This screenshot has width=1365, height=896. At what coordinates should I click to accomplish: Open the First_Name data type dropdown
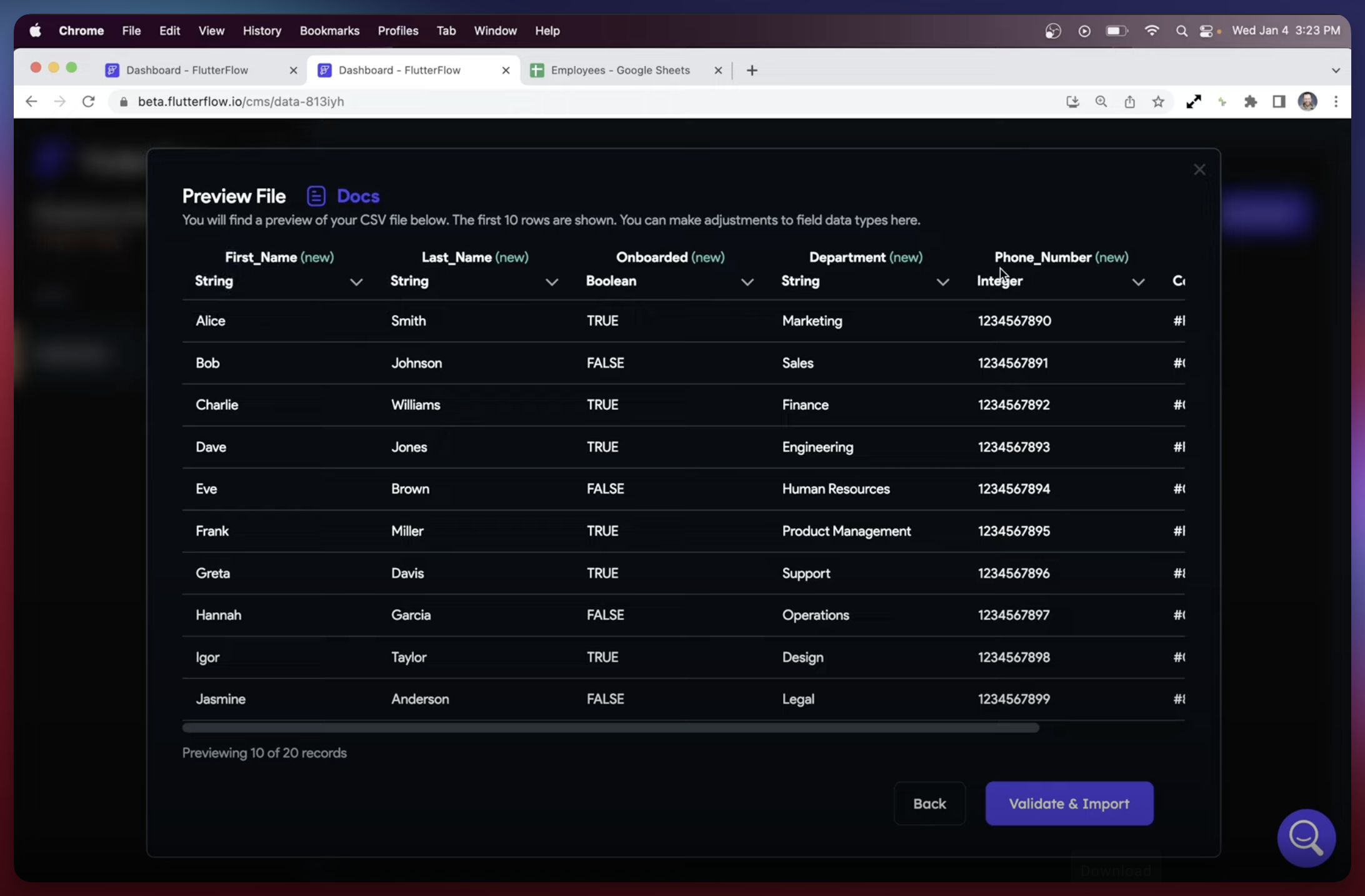pyautogui.click(x=356, y=282)
